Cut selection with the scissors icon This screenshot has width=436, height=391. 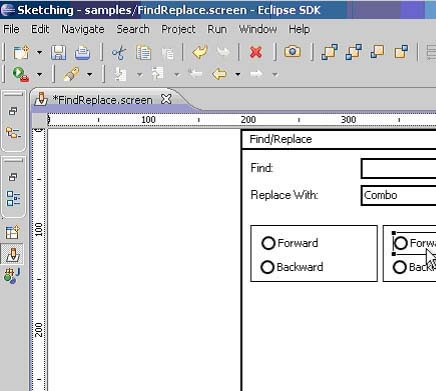tap(119, 53)
